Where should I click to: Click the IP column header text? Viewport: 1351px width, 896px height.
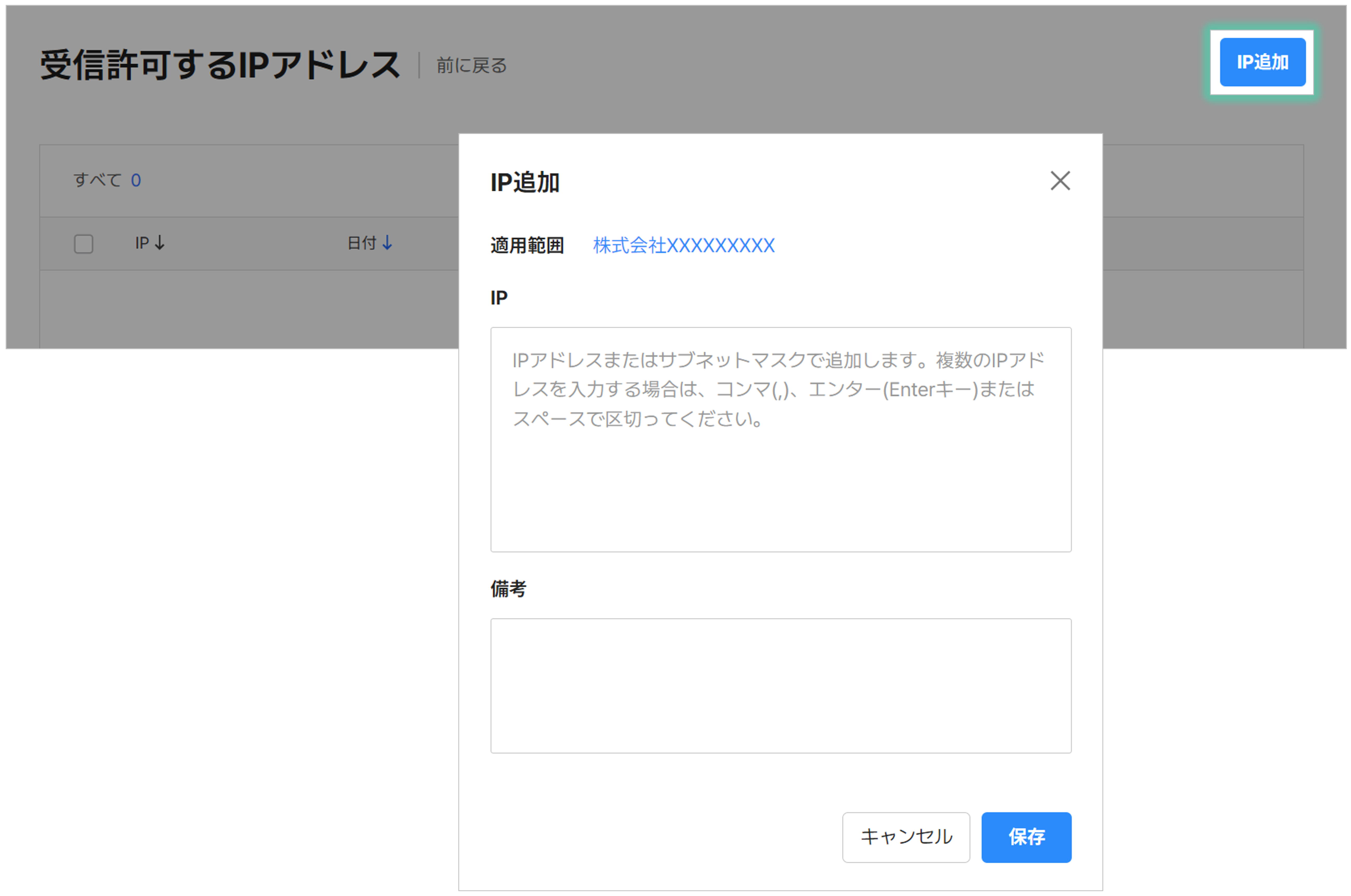click(142, 243)
